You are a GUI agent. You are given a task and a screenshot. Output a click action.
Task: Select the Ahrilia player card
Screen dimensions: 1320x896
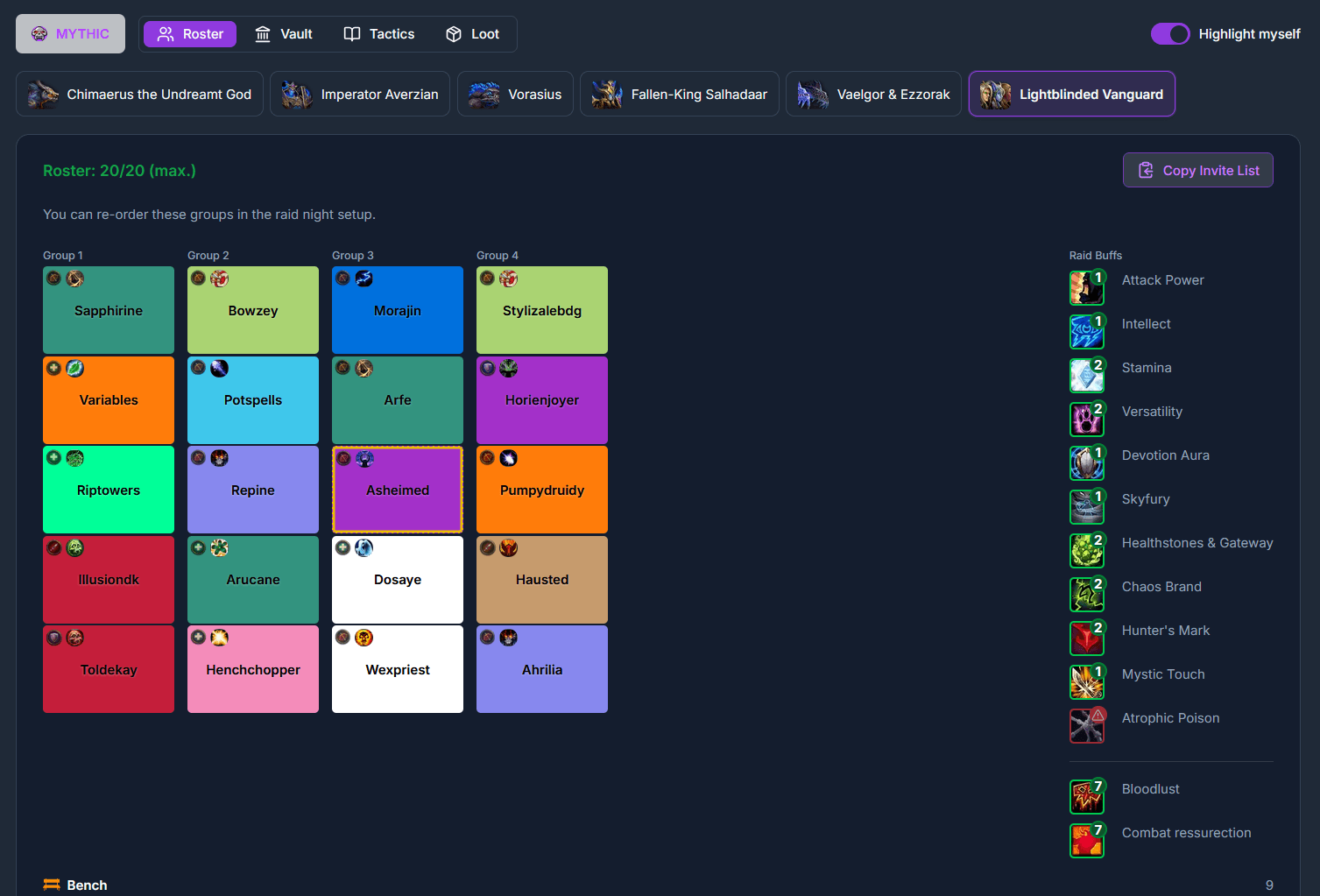542,669
